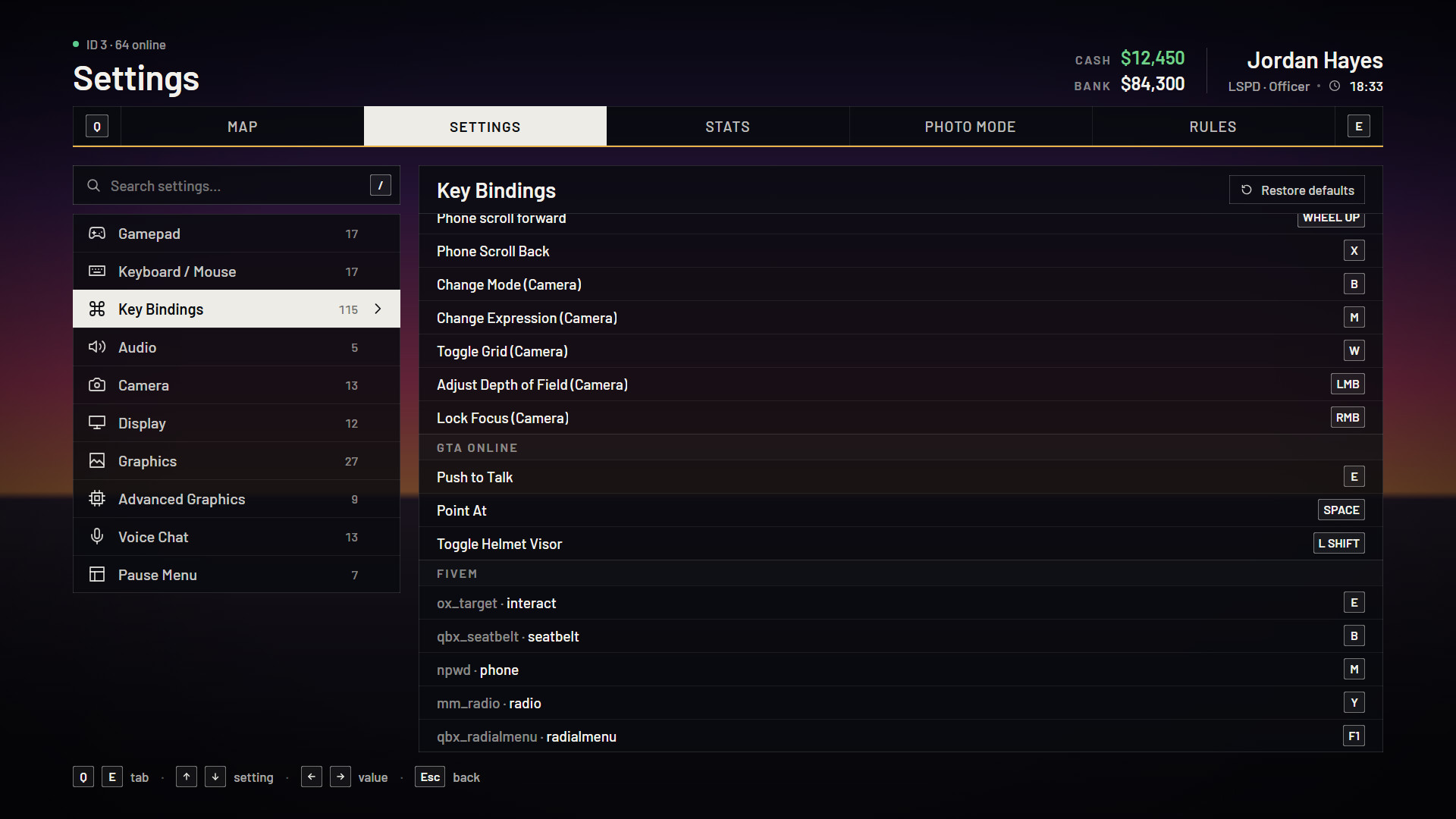1456x819 pixels.
Task: Change qbx_radialmenu F1 binding
Action: click(x=1354, y=736)
